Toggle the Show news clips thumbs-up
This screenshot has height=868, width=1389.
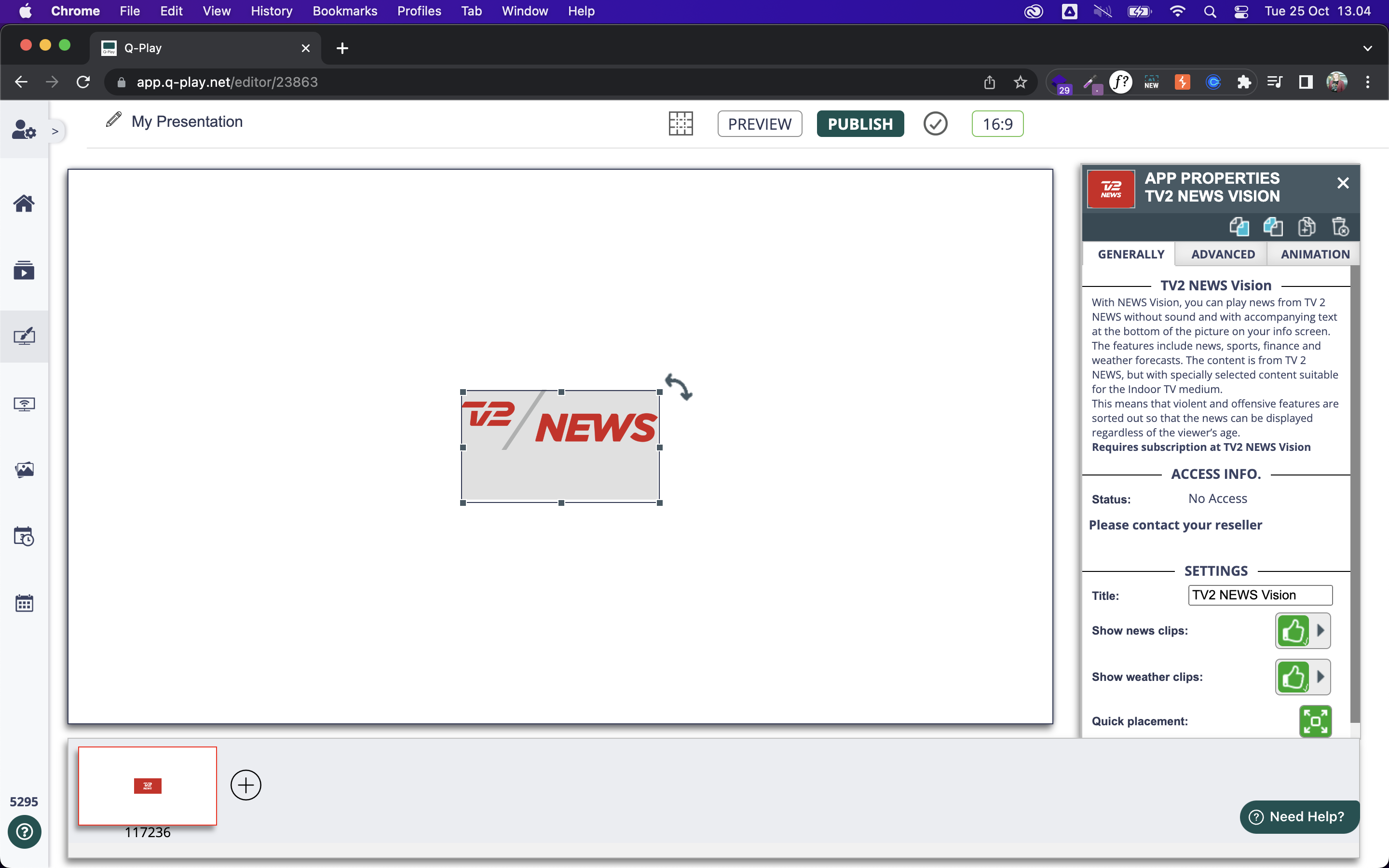pos(1293,631)
